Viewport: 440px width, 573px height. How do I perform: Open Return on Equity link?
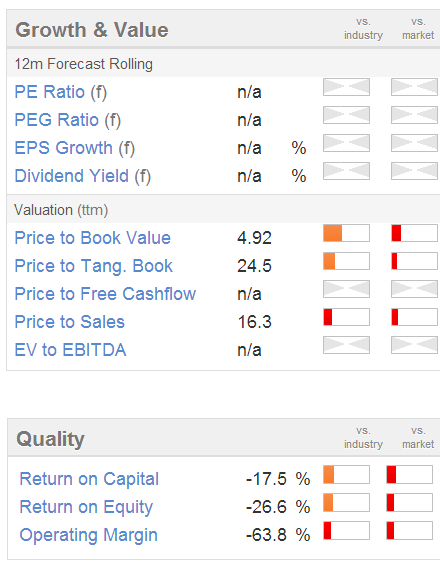tap(86, 507)
